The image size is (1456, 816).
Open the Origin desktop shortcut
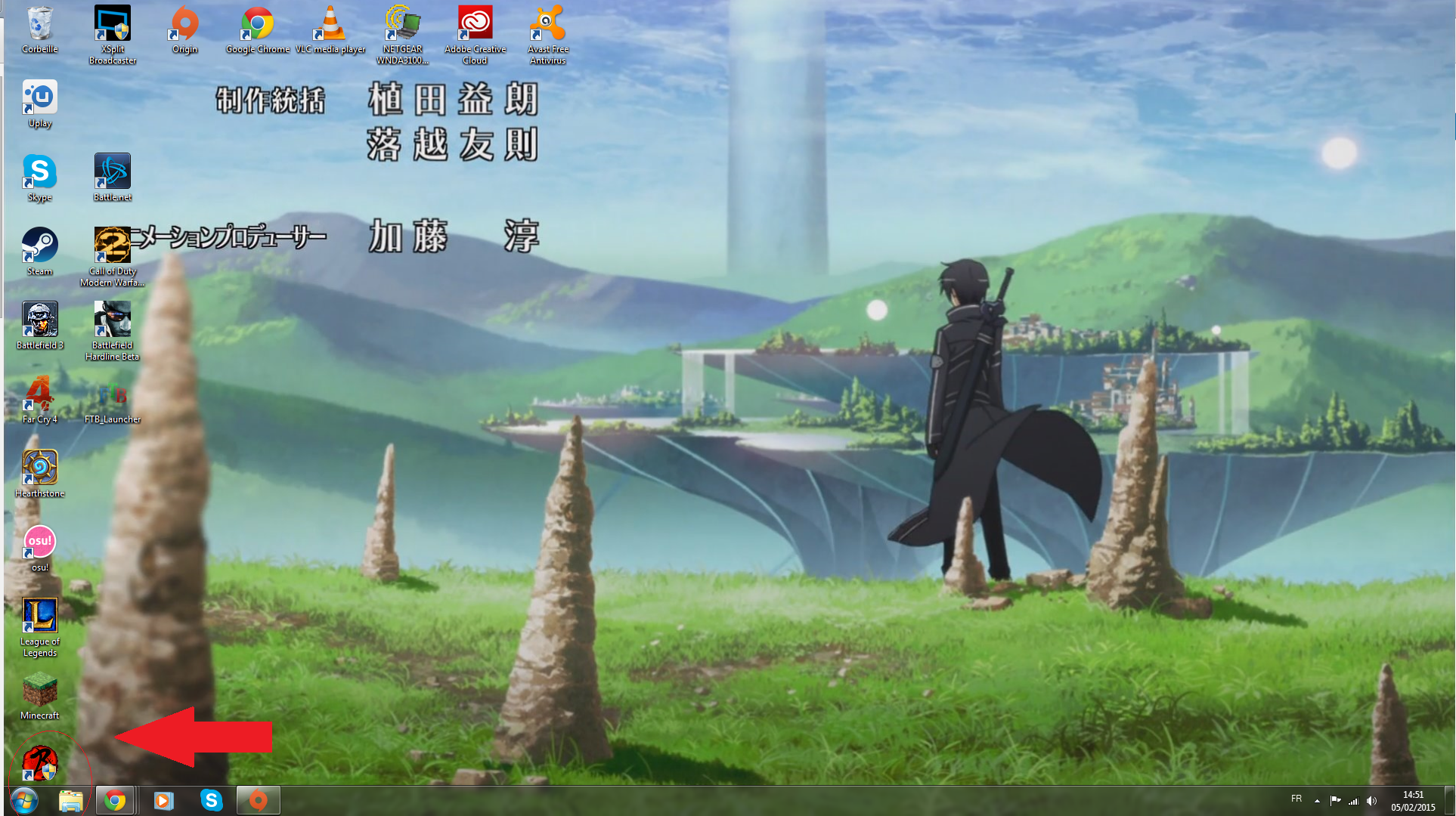pos(184,30)
